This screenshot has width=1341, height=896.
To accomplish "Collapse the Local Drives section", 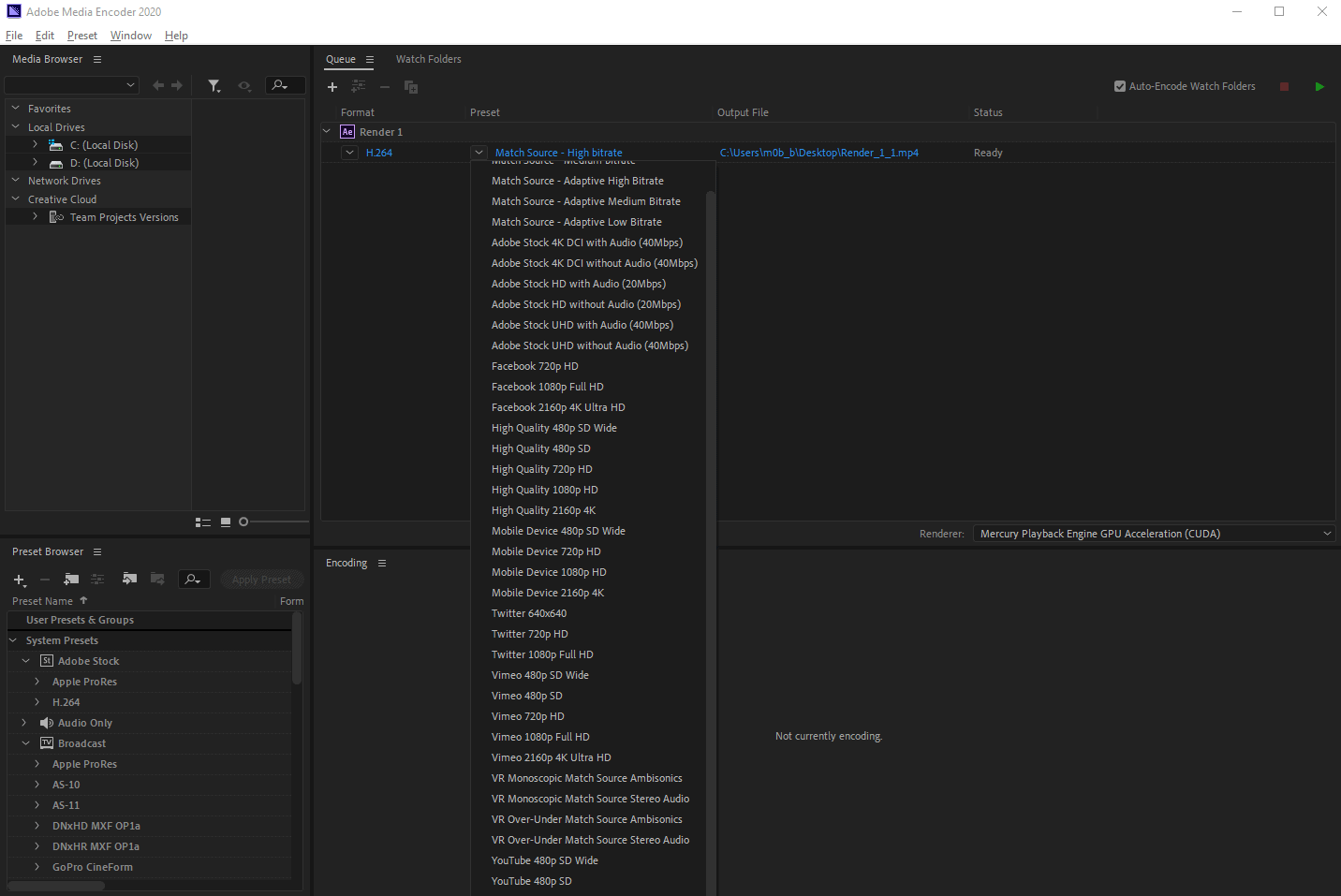I will 15,126.
